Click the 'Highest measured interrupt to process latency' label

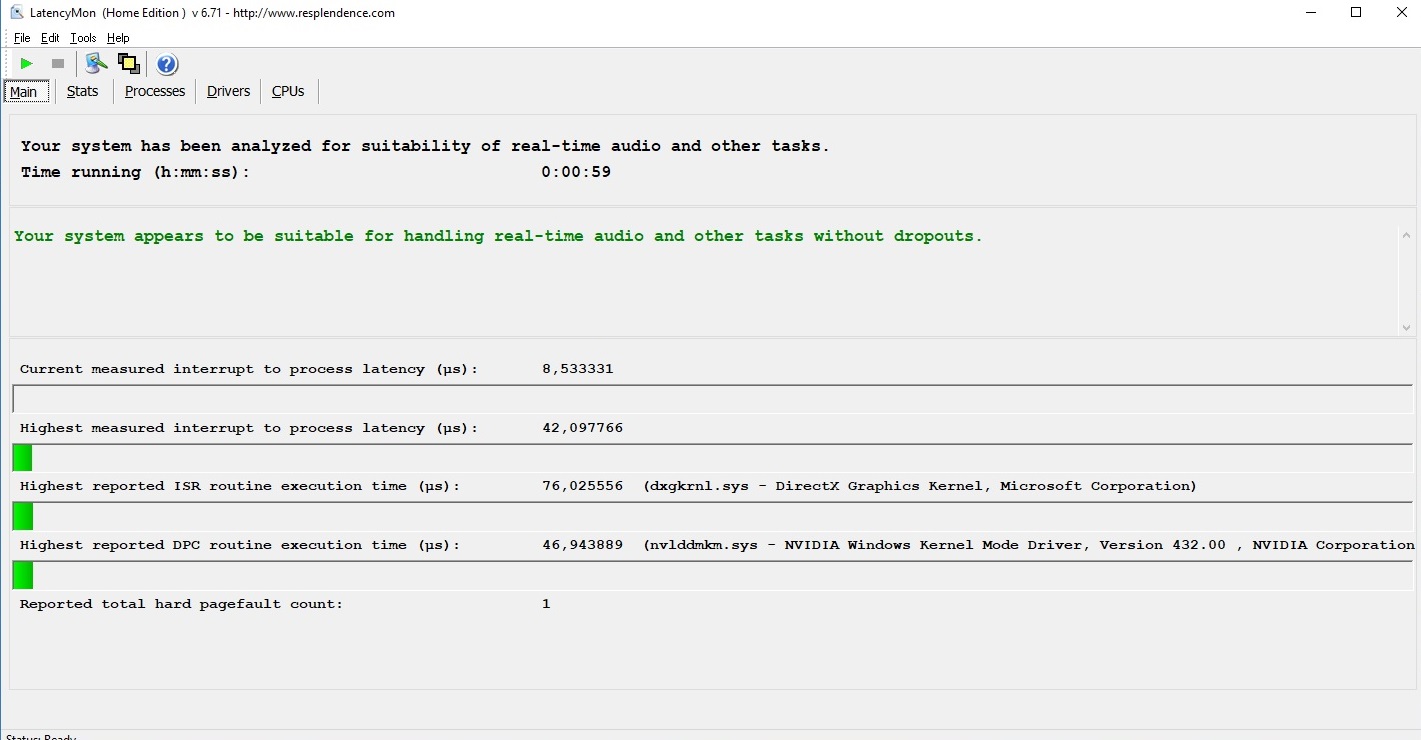(x=249, y=428)
